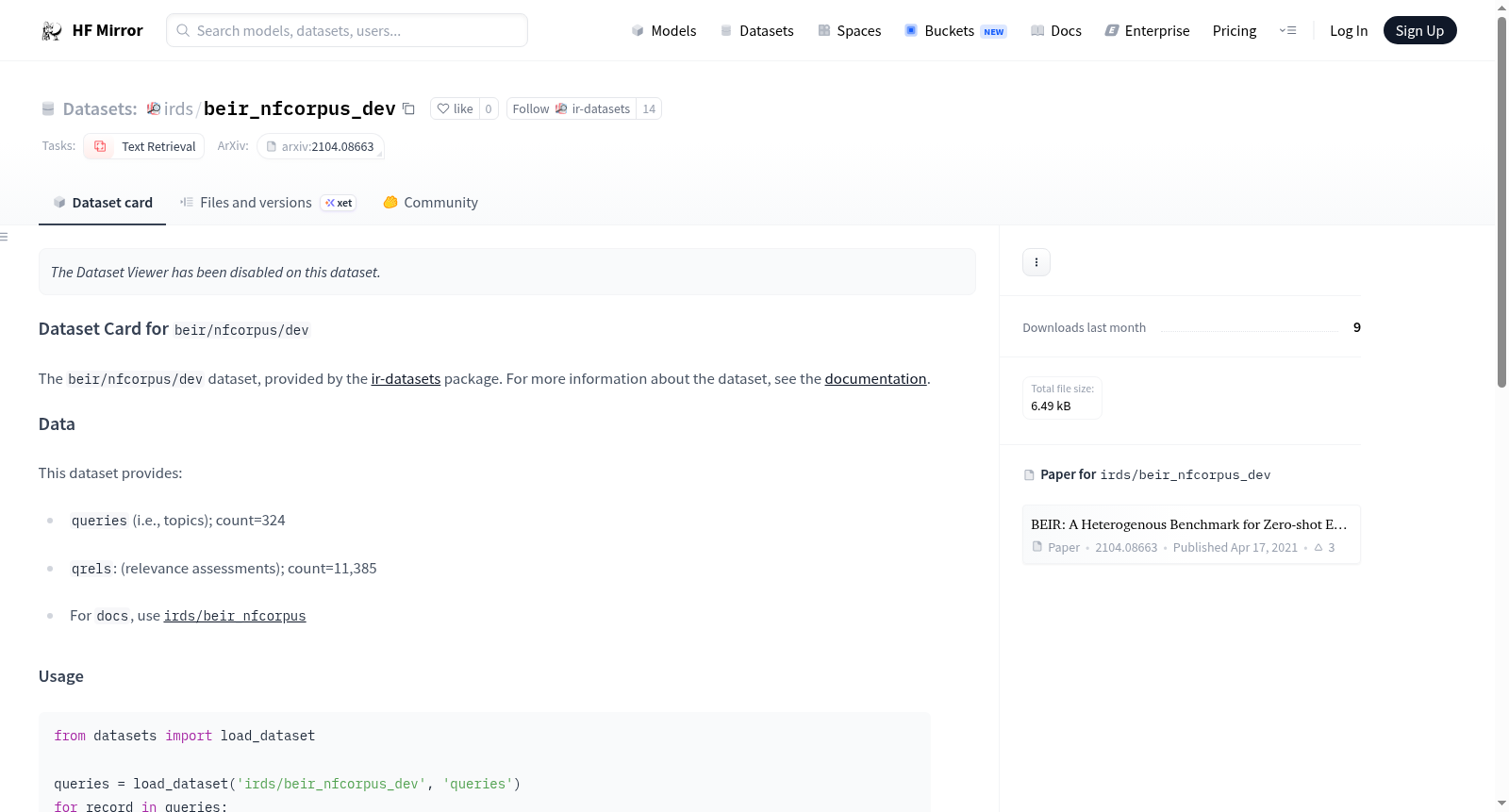Click the queries count=324 list item

177,521
